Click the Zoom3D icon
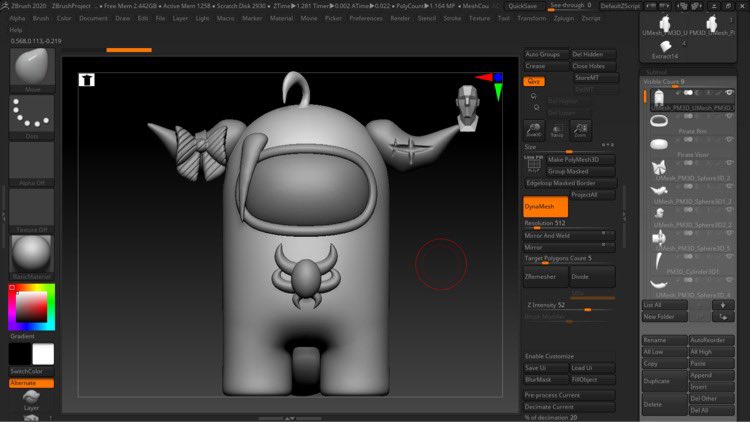This screenshot has width=750, height=422. click(534, 130)
